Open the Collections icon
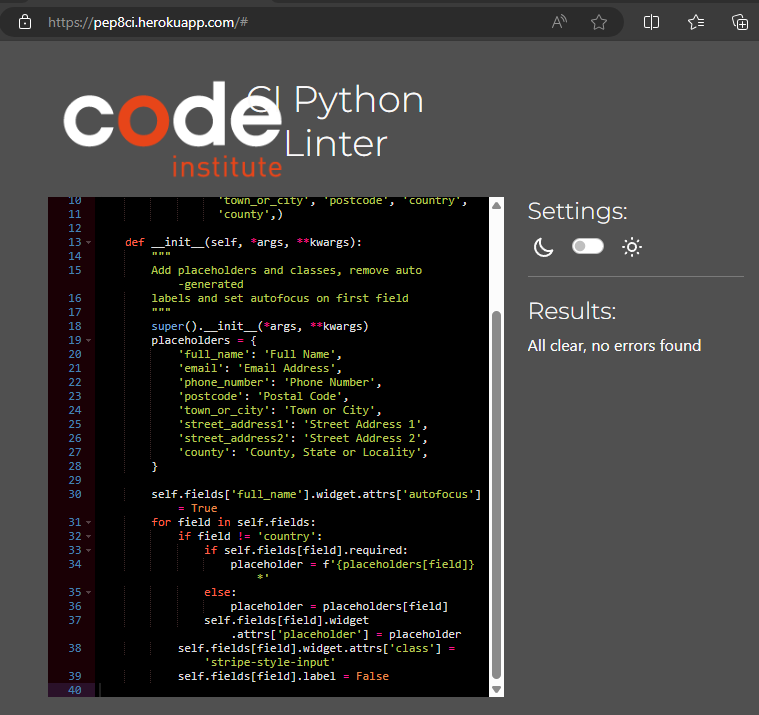 click(740, 22)
